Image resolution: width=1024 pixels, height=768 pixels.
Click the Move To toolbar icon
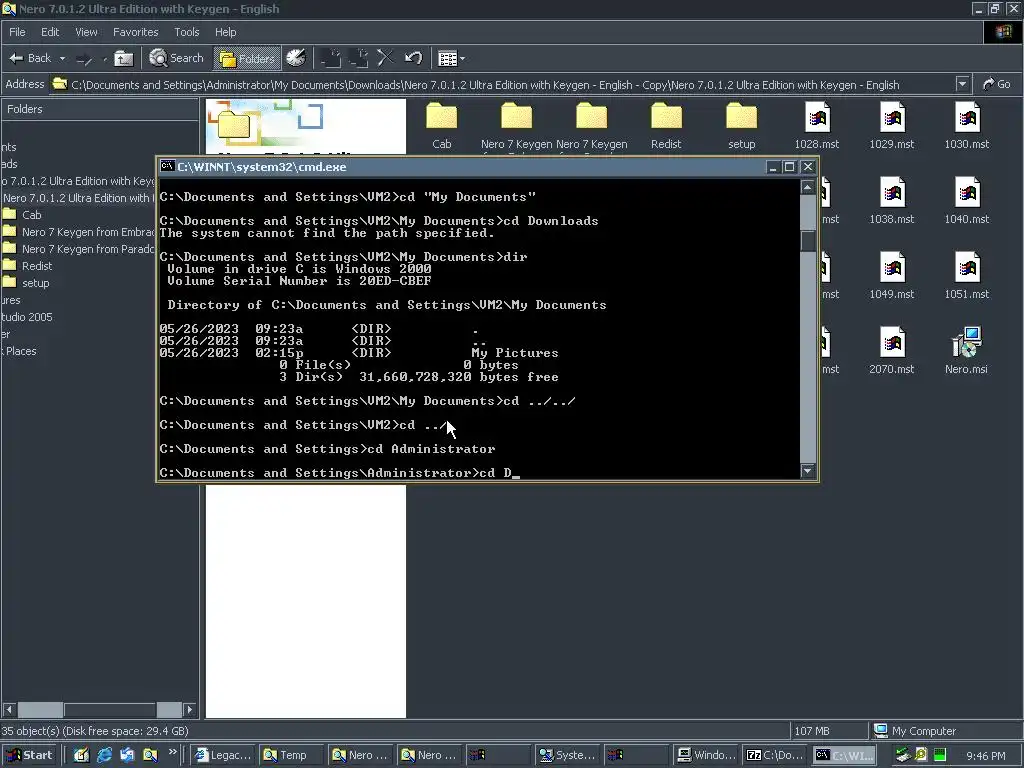click(330, 58)
